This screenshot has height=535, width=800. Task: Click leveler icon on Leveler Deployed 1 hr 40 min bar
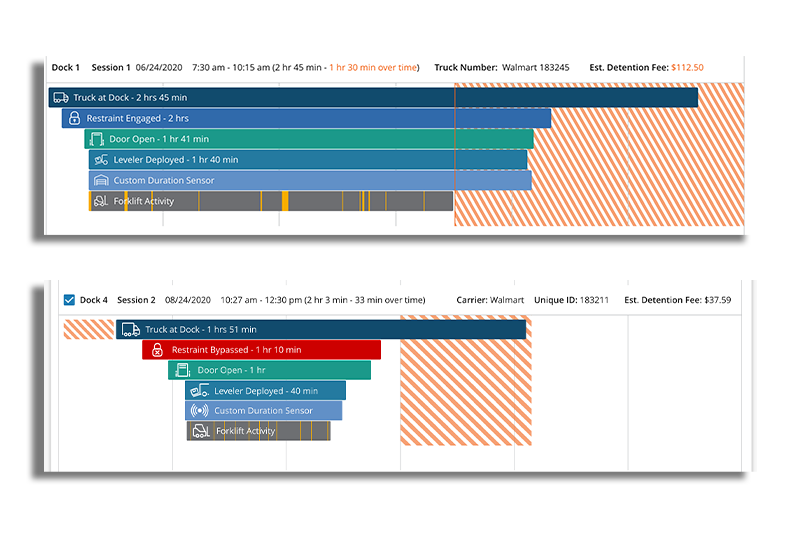click(x=100, y=160)
